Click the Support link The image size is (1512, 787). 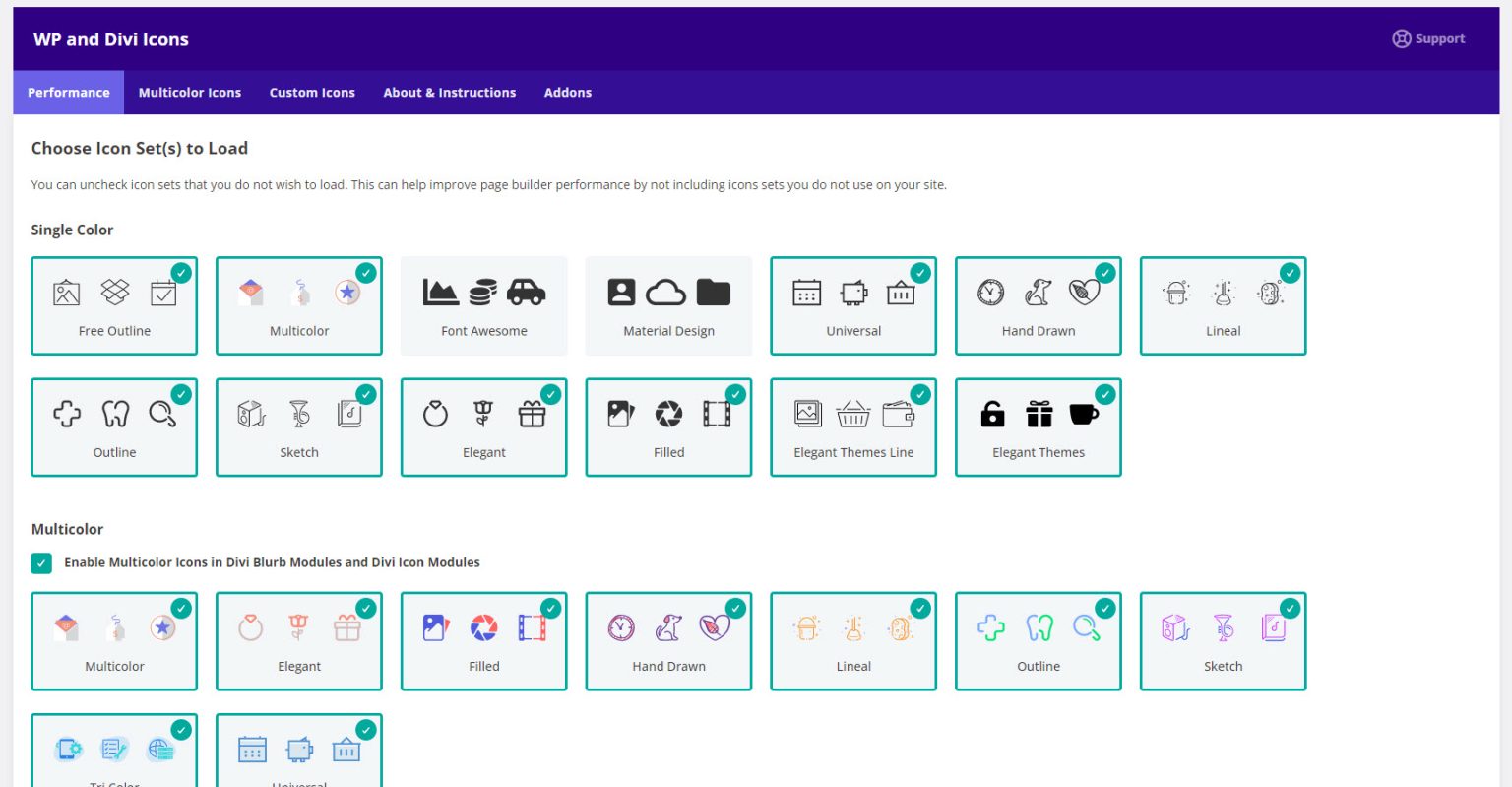[x=1427, y=38]
